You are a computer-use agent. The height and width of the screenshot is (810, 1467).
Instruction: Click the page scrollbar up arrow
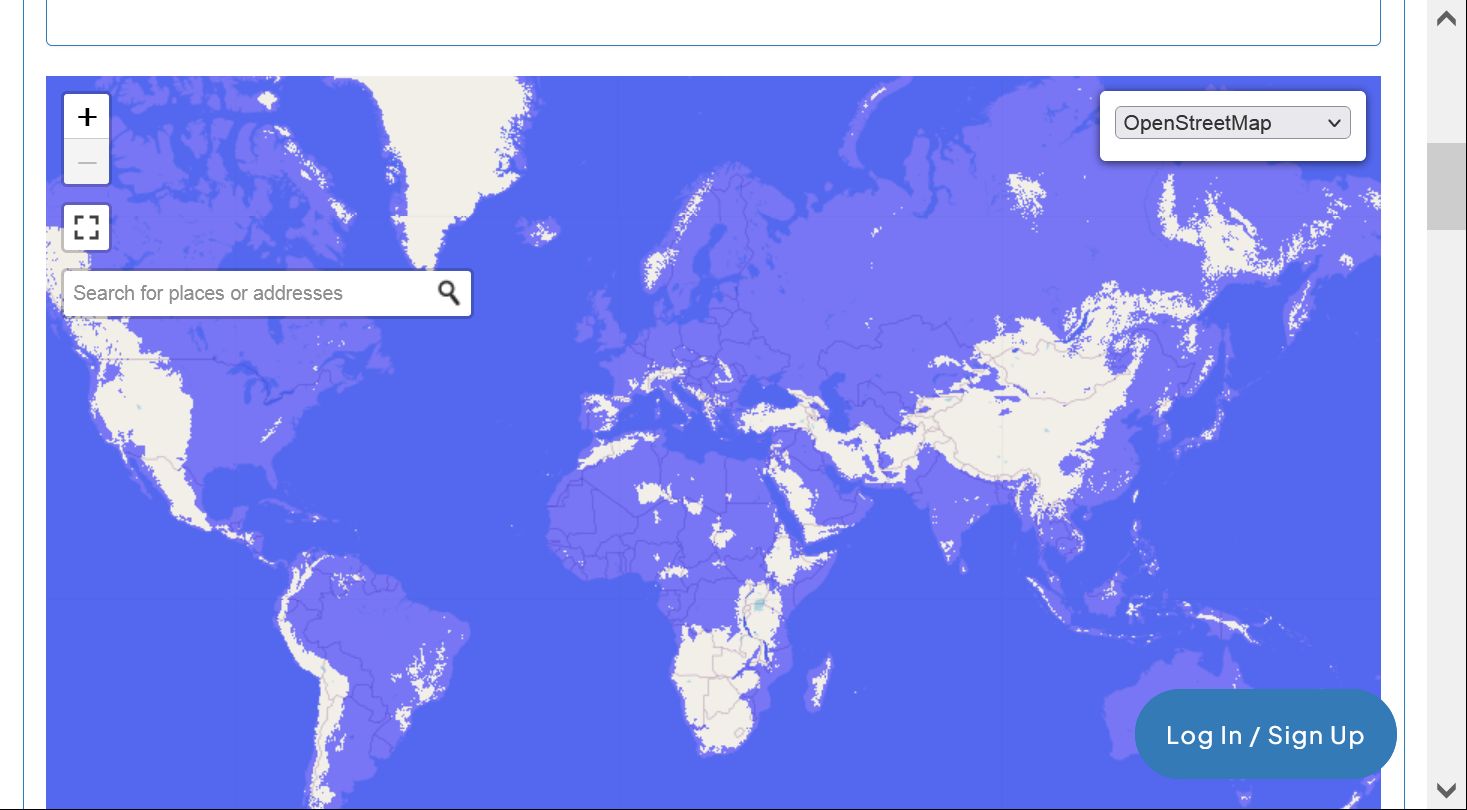click(1446, 18)
